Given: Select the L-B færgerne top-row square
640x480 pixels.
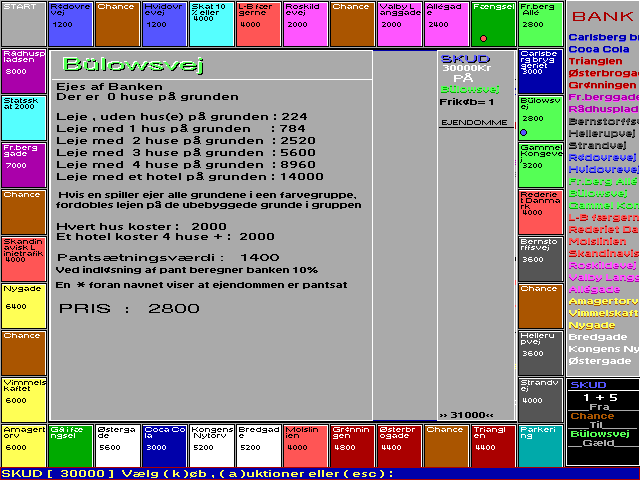Looking at the screenshot, I should tap(259, 24).
